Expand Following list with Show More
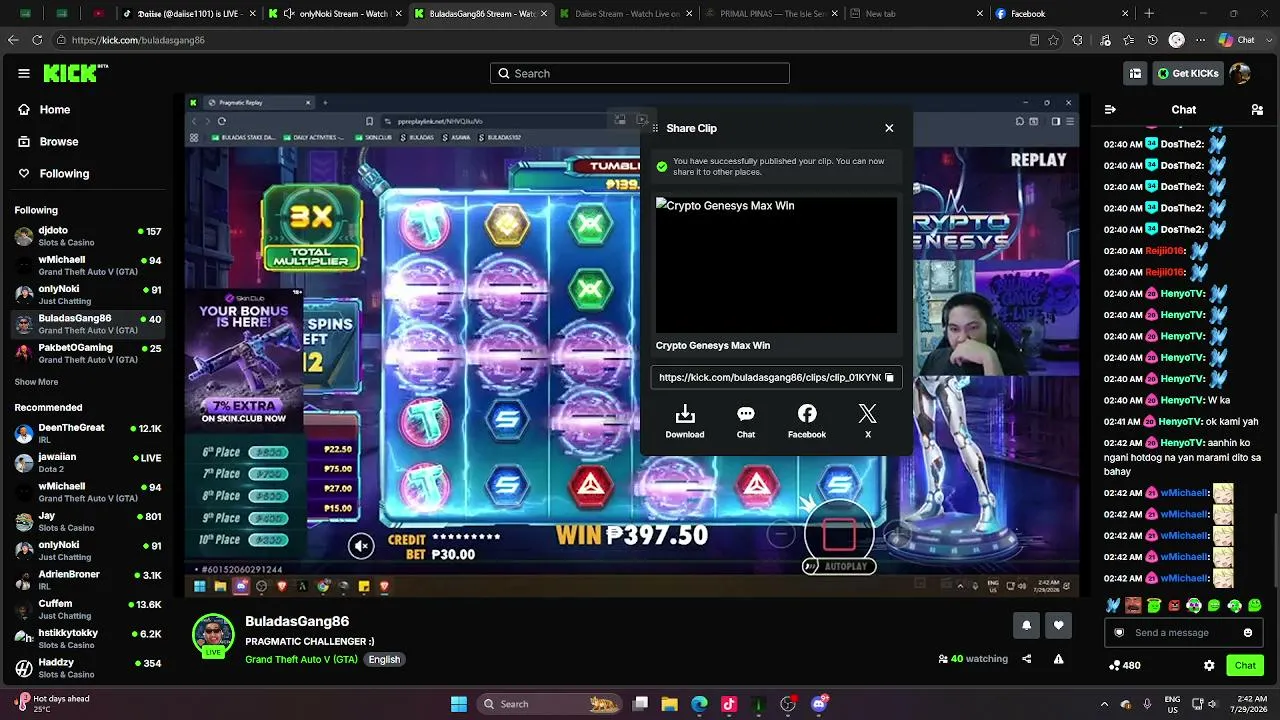1280x720 pixels. pos(36,382)
